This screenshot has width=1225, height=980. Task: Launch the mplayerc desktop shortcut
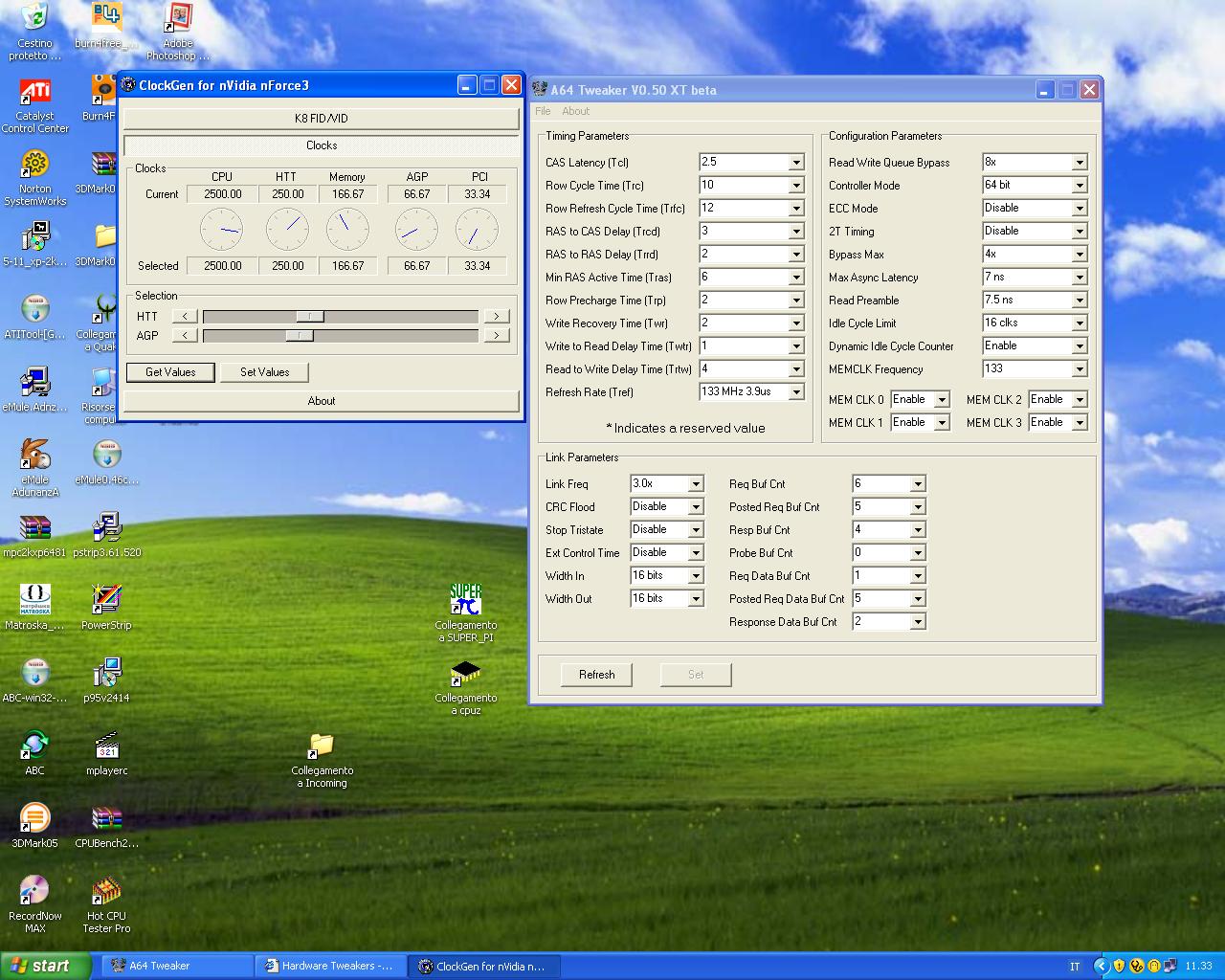pos(106,746)
